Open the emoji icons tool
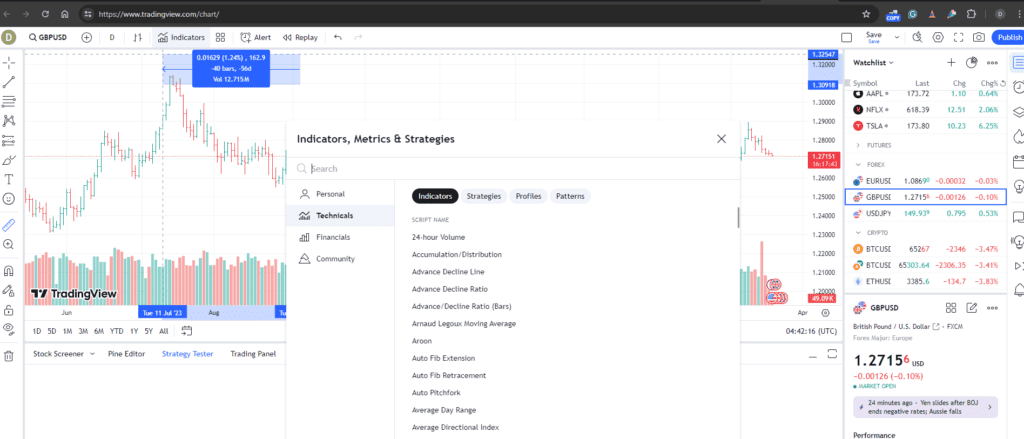 click(9, 199)
